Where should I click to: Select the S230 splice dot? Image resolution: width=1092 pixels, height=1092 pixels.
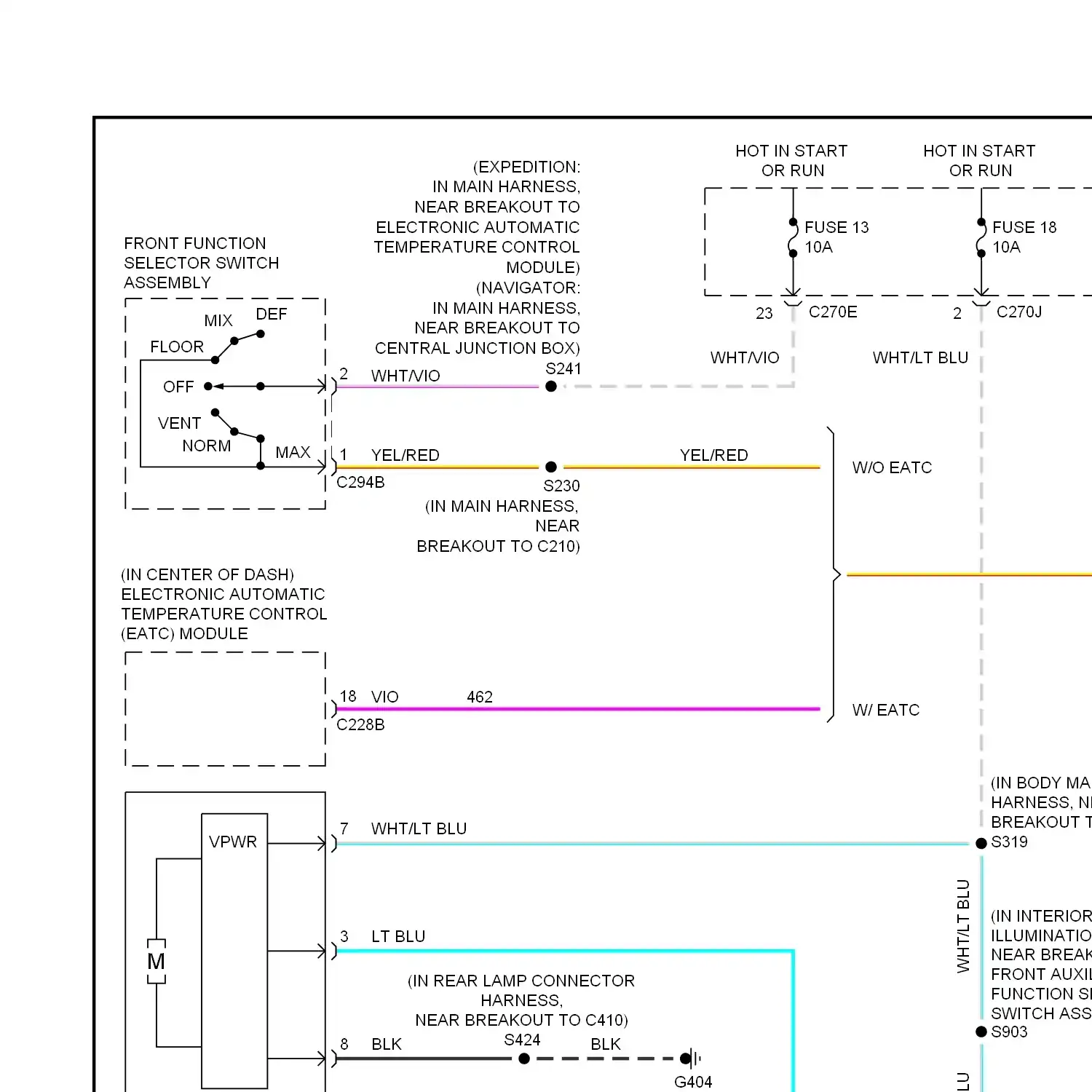click(x=551, y=467)
